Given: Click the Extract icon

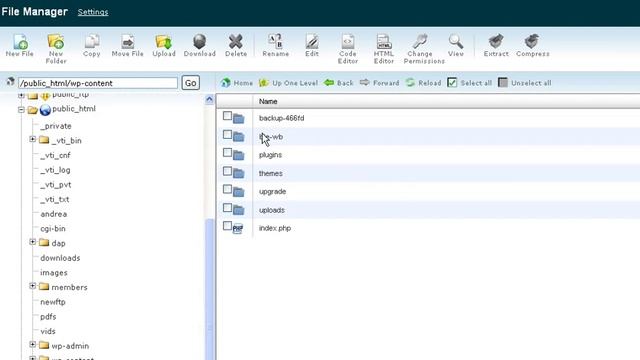Looking at the screenshot, I should (x=496, y=41).
